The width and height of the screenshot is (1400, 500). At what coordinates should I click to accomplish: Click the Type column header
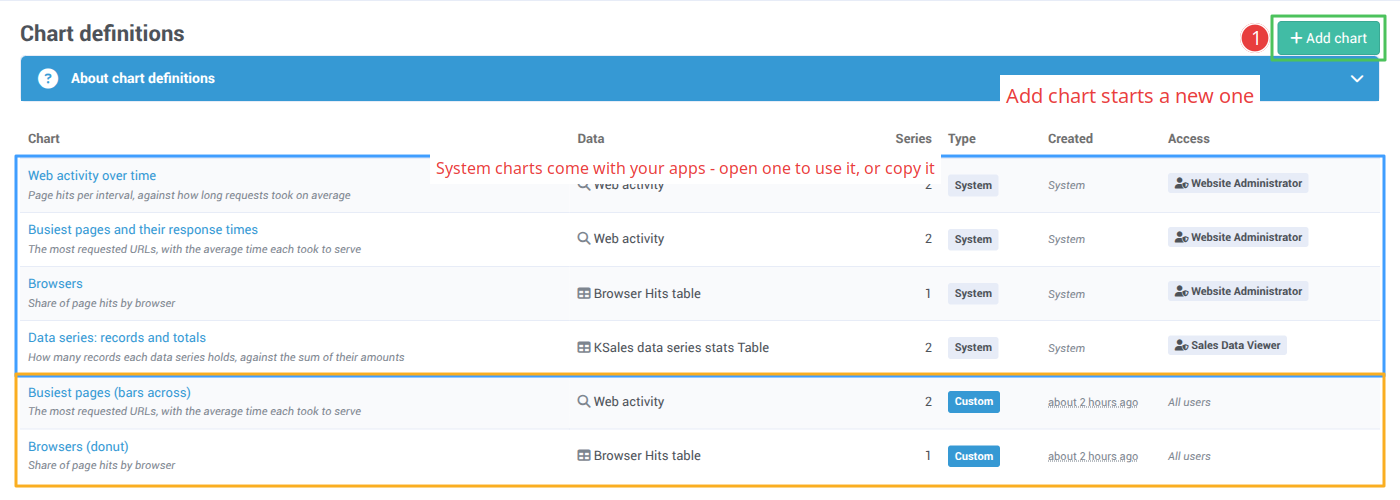(962, 139)
